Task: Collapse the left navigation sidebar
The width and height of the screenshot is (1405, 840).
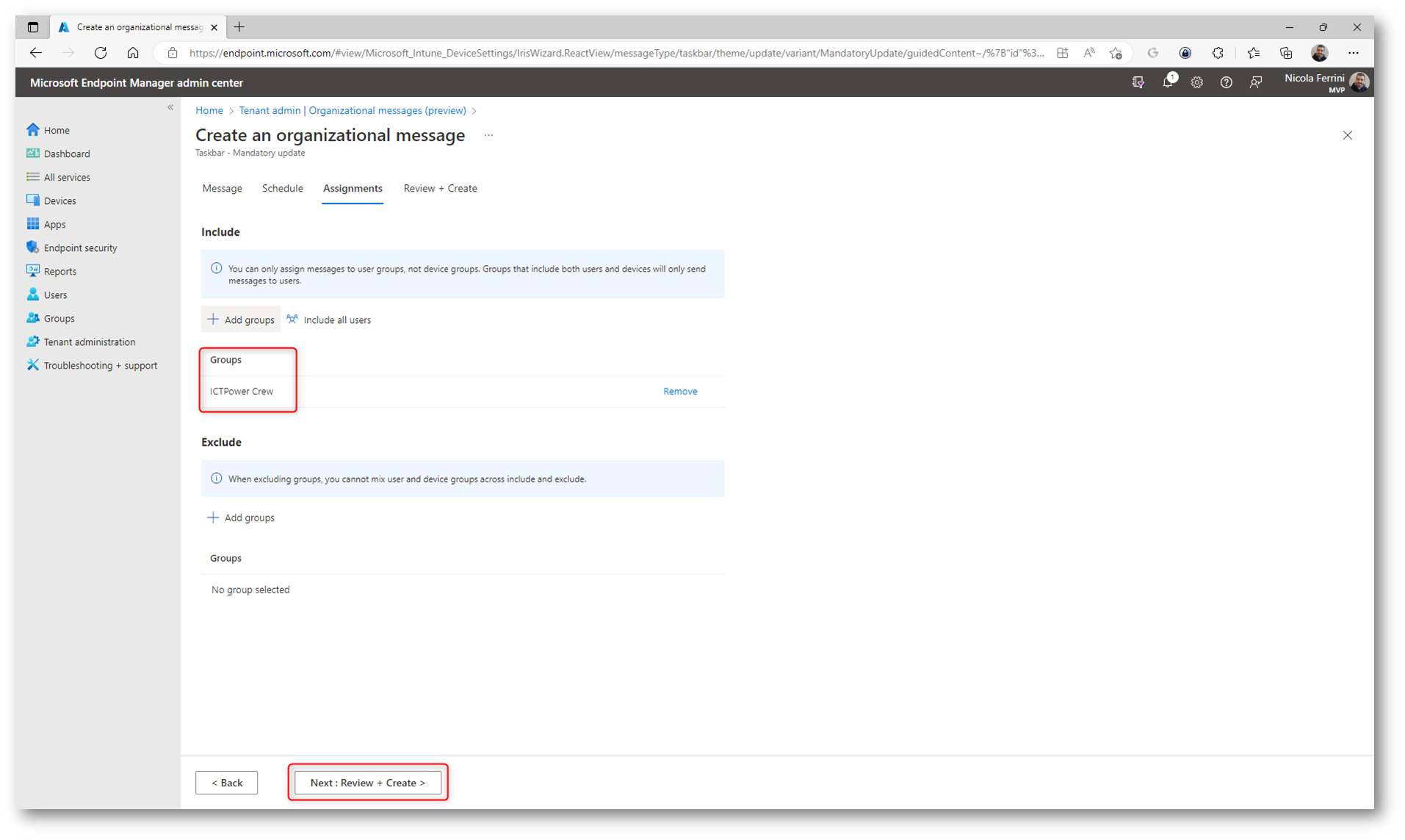Action: point(170,108)
